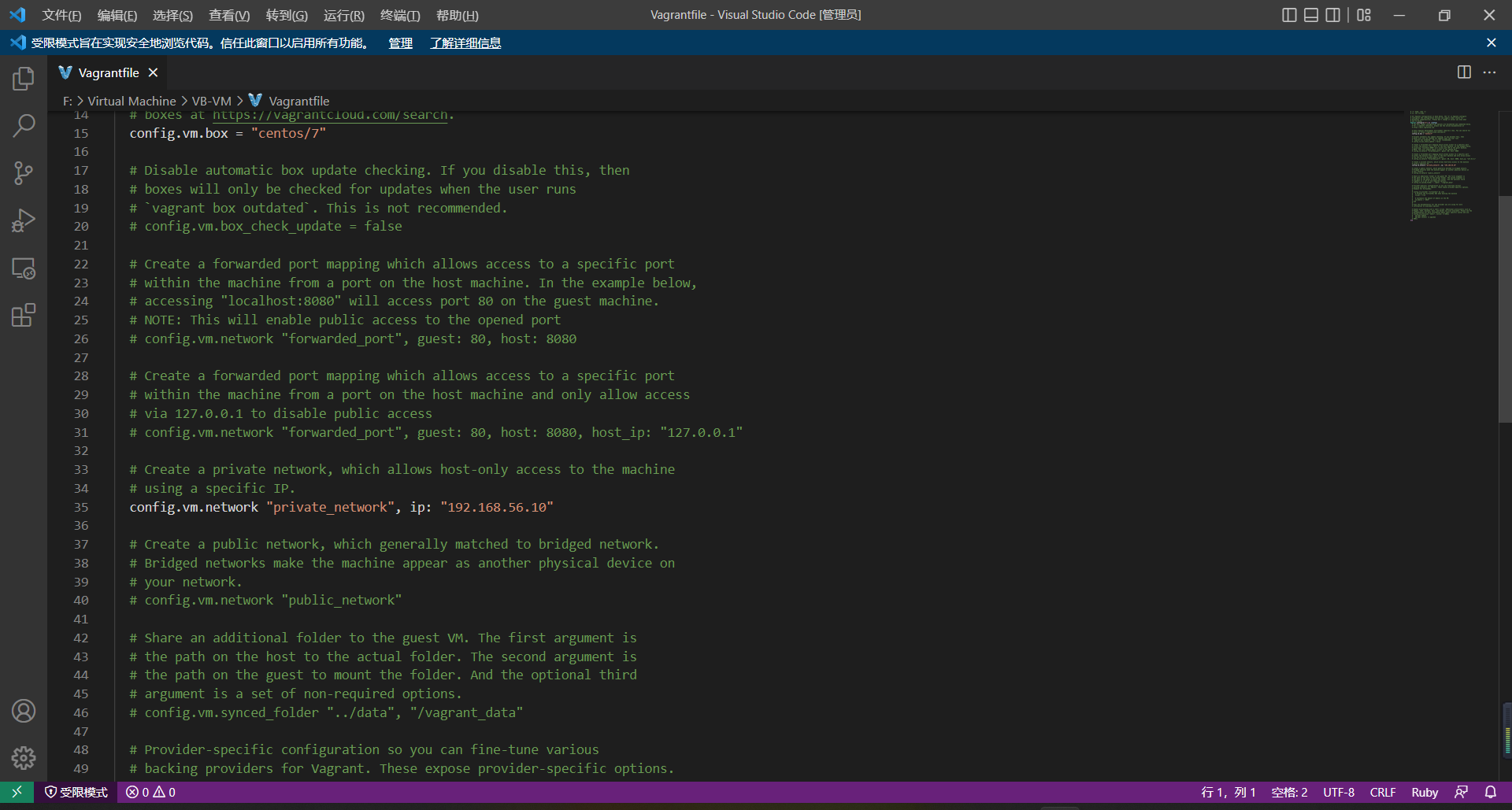Click the errors and warnings counter
This screenshot has height=810, width=1512.
(150, 792)
